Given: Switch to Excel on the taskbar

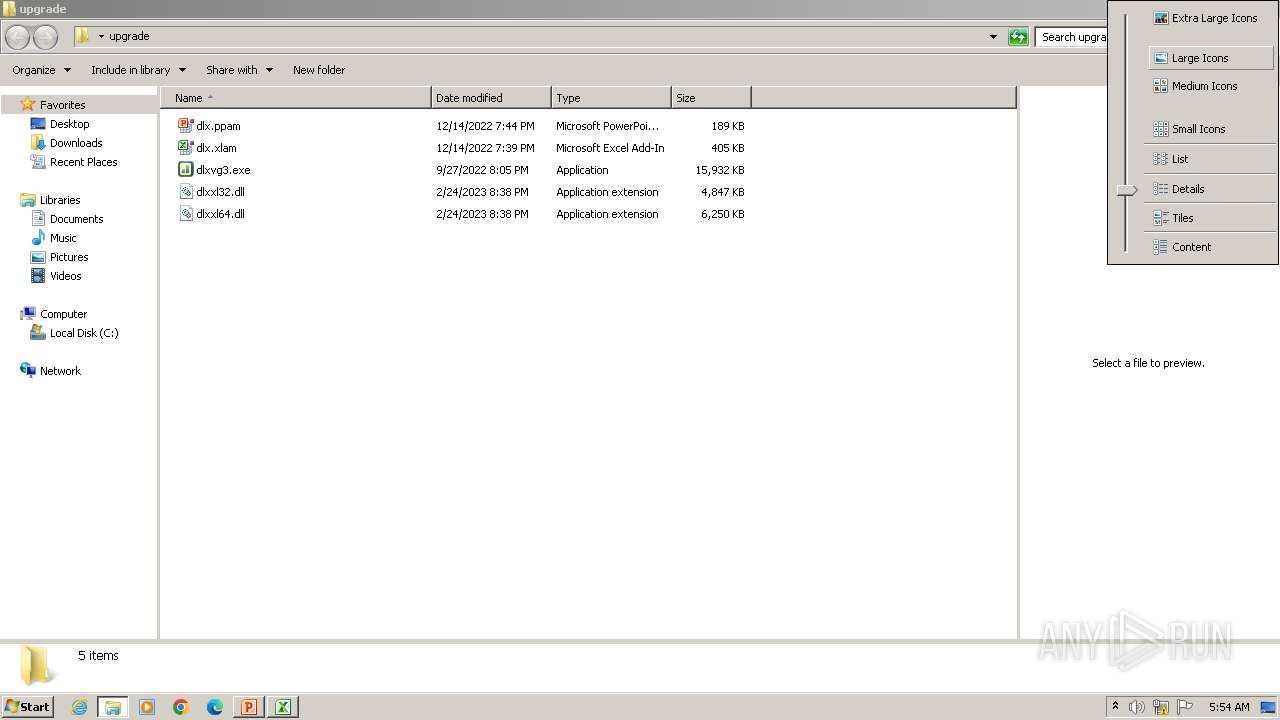Looking at the screenshot, I should [x=283, y=707].
